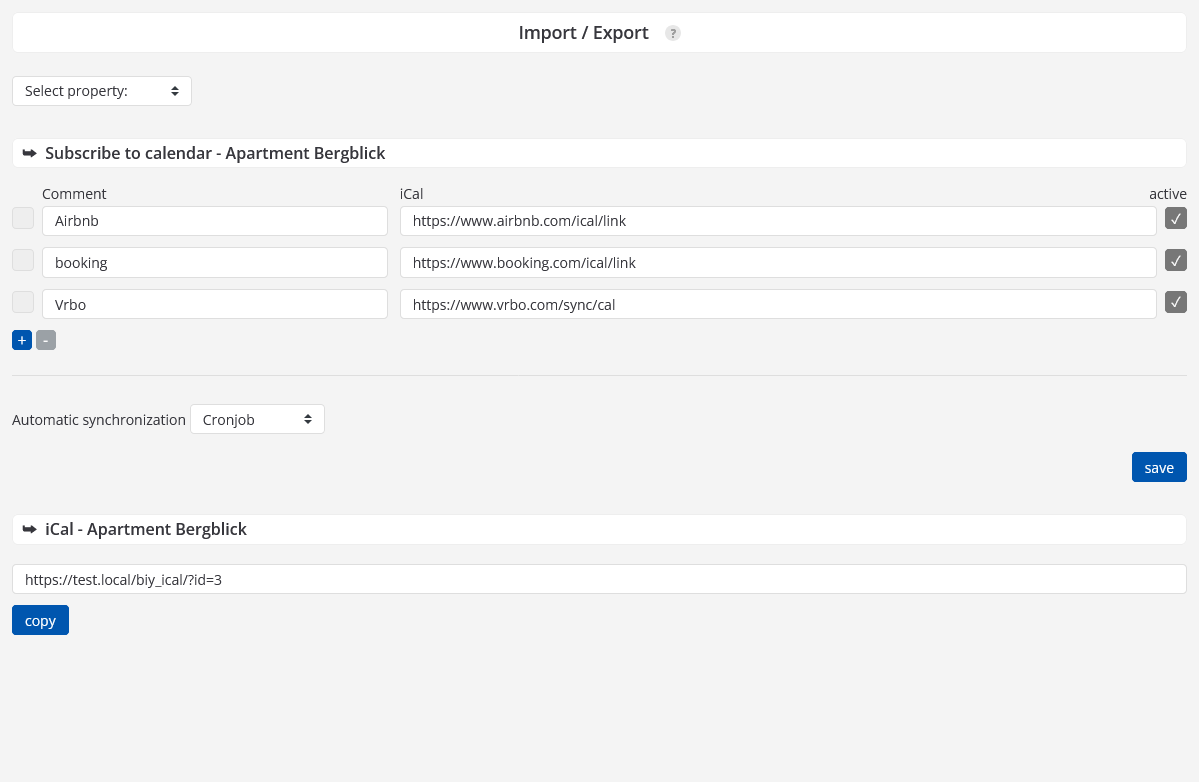Open Automatic synchronization Cronjob dropdown
The width and height of the screenshot is (1199, 782).
coord(257,419)
